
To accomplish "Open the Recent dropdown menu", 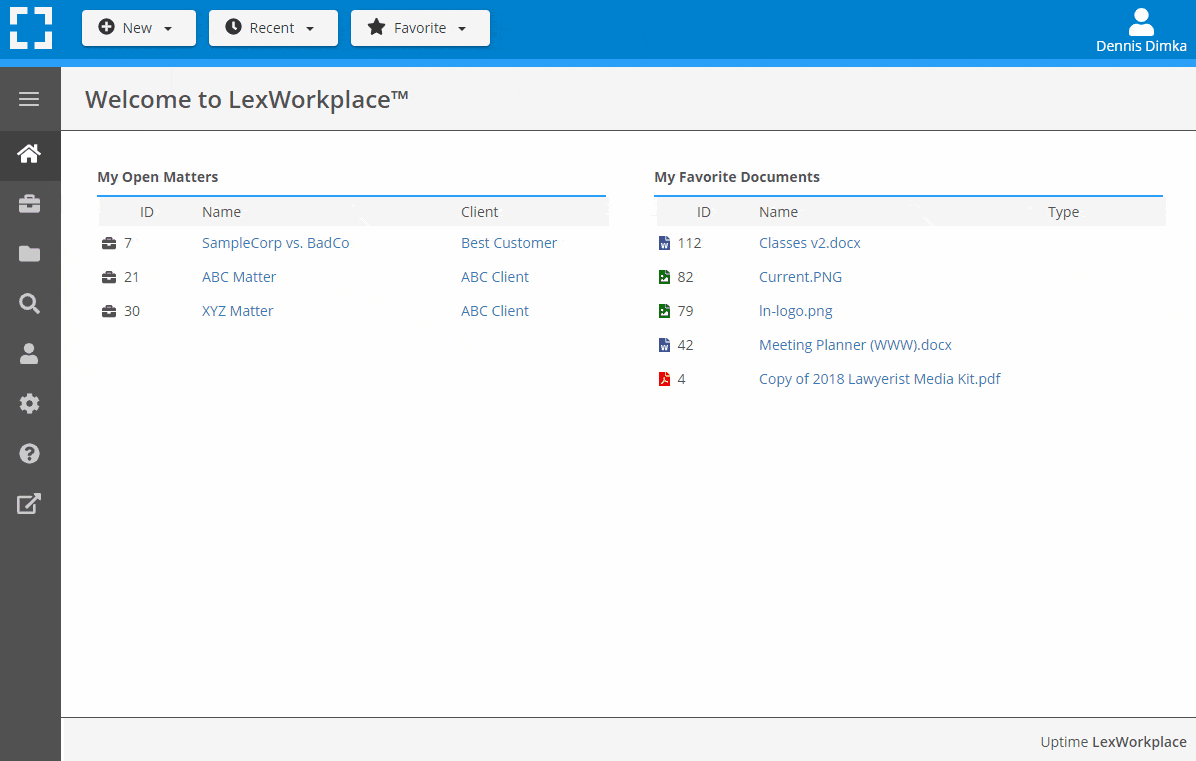I will [x=273, y=28].
